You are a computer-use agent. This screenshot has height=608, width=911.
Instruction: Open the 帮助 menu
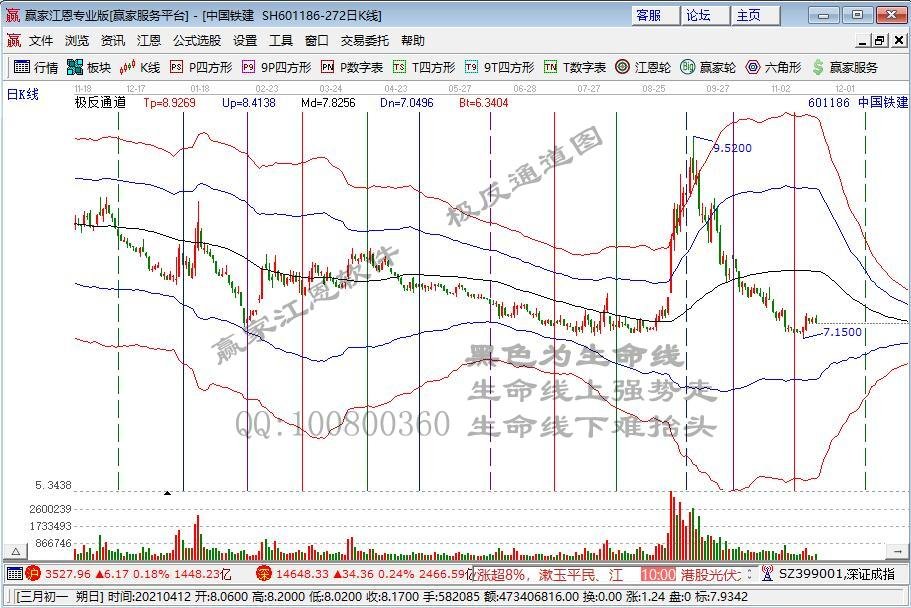(x=413, y=41)
